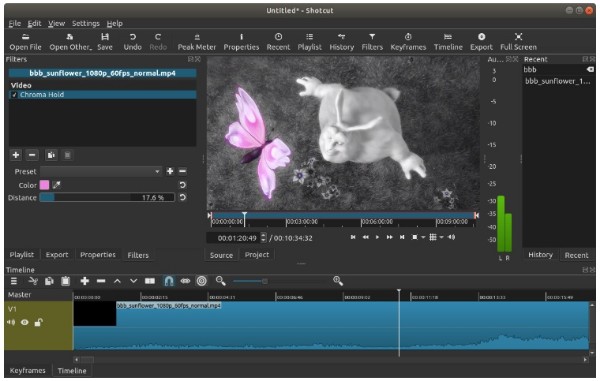Zoom out the timeline magnifier icon
Screen dimensions: 600x381
[220, 281]
